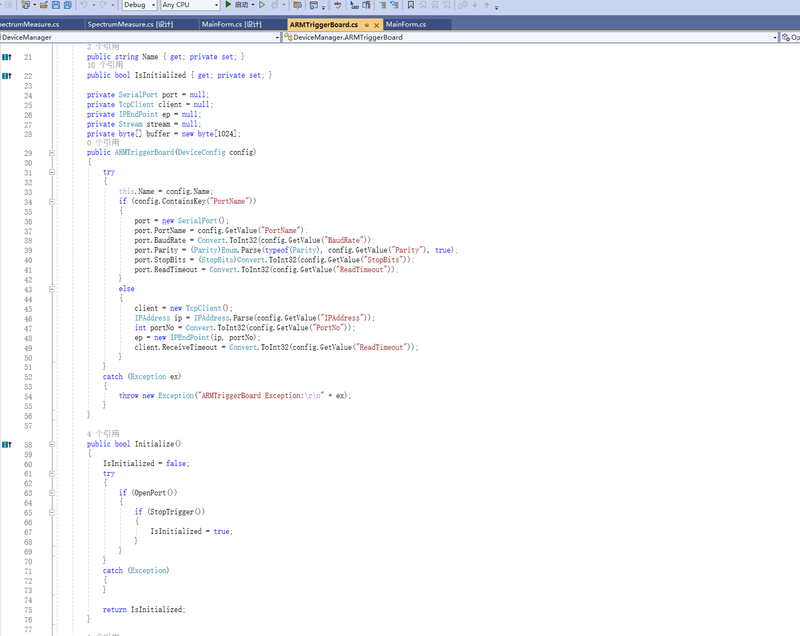Viewport: 800px width, 636px height.
Task: Click the next bookmark icon
Action: click(434, 5)
